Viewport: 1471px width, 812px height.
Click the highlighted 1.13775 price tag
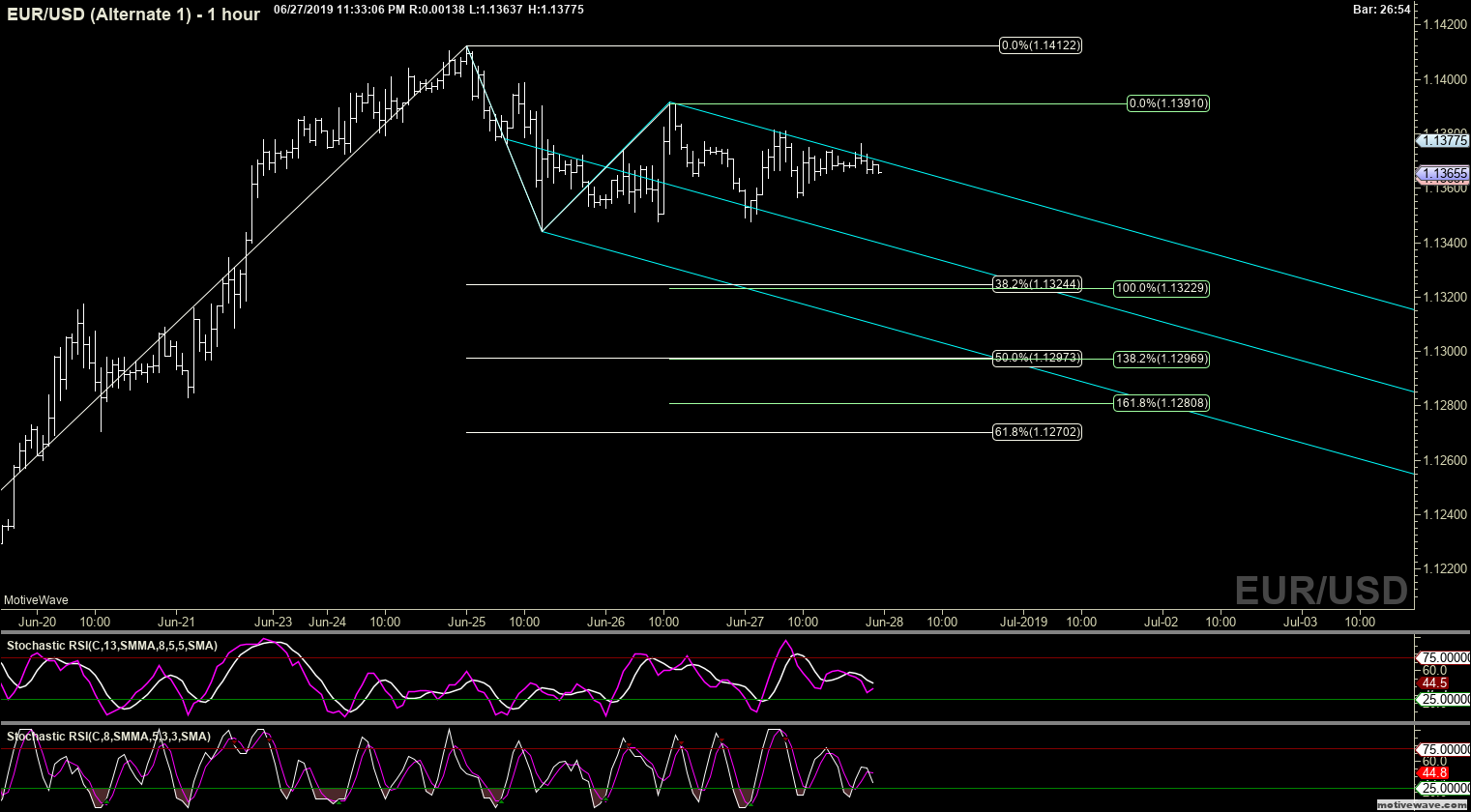tap(1444, 140)
